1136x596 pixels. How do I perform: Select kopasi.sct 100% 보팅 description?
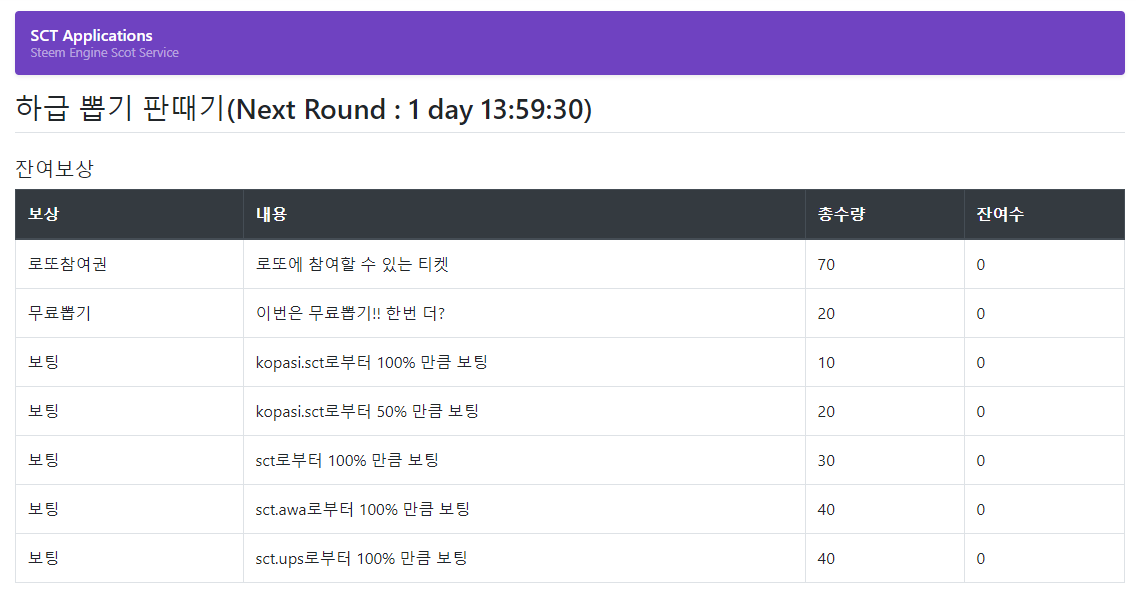click(x=371, y=362)
